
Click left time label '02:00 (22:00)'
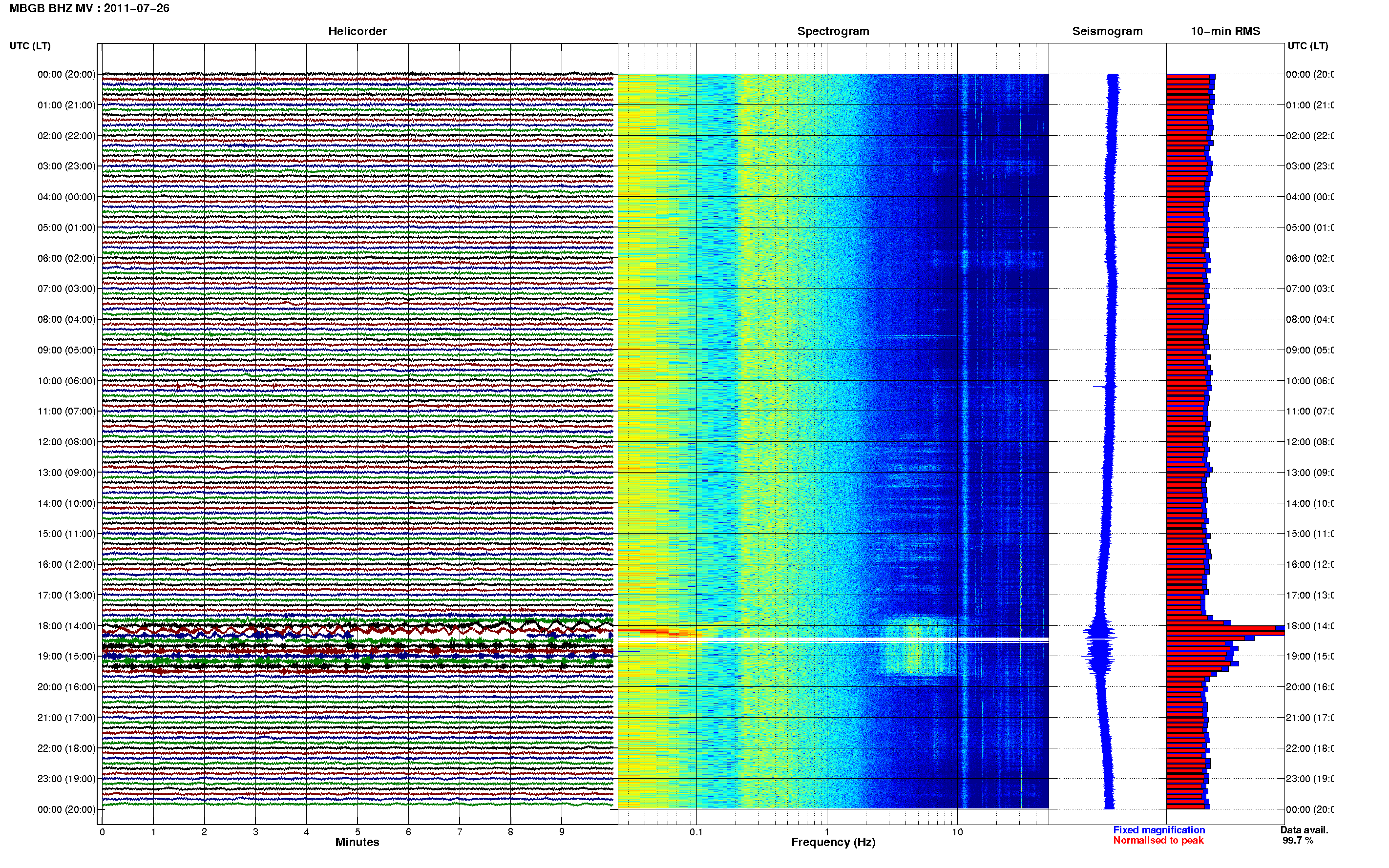(x=66, y=136)
